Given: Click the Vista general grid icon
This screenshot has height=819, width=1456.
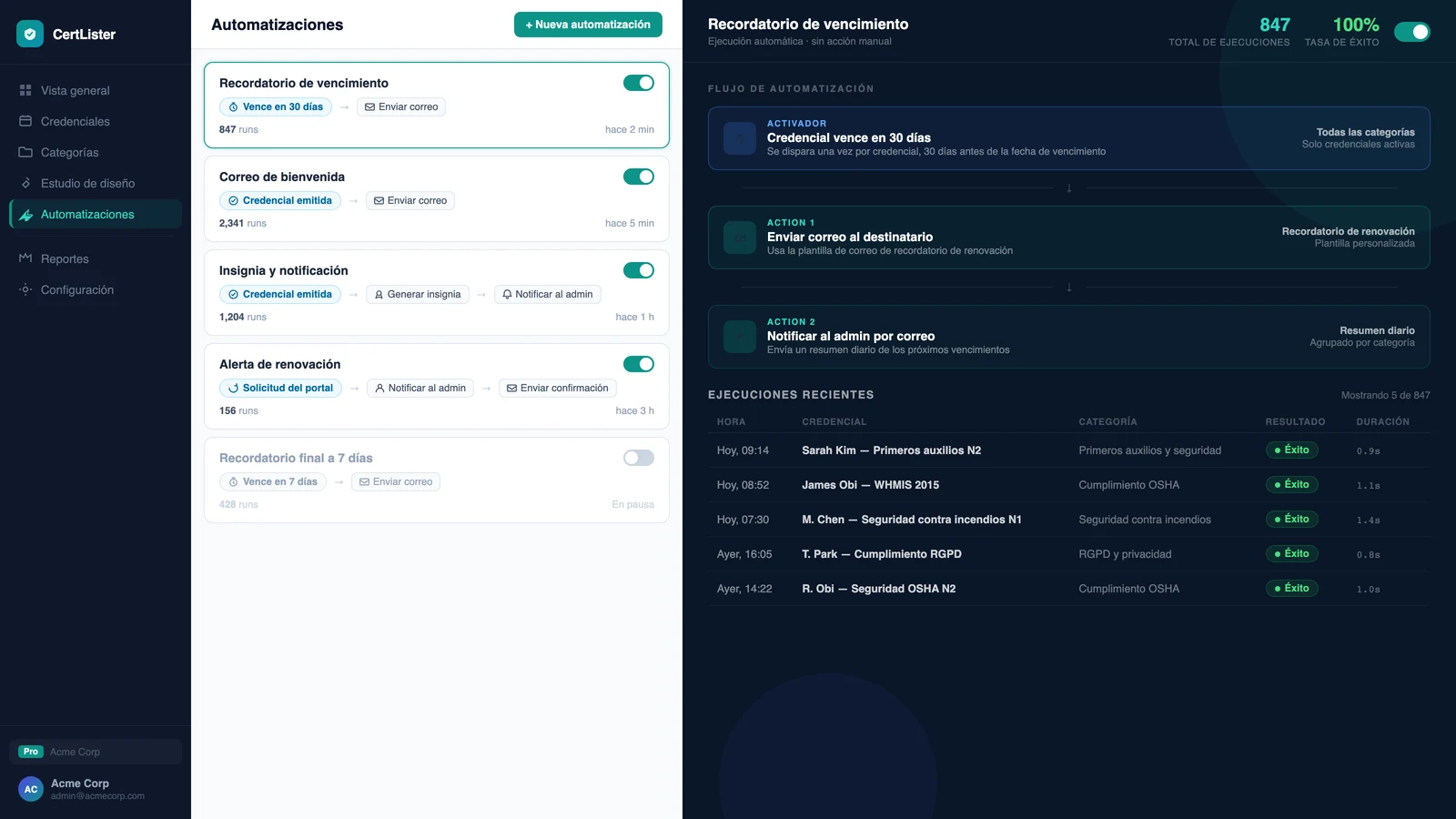Looking at the screenshot, I should coord(25,90).
